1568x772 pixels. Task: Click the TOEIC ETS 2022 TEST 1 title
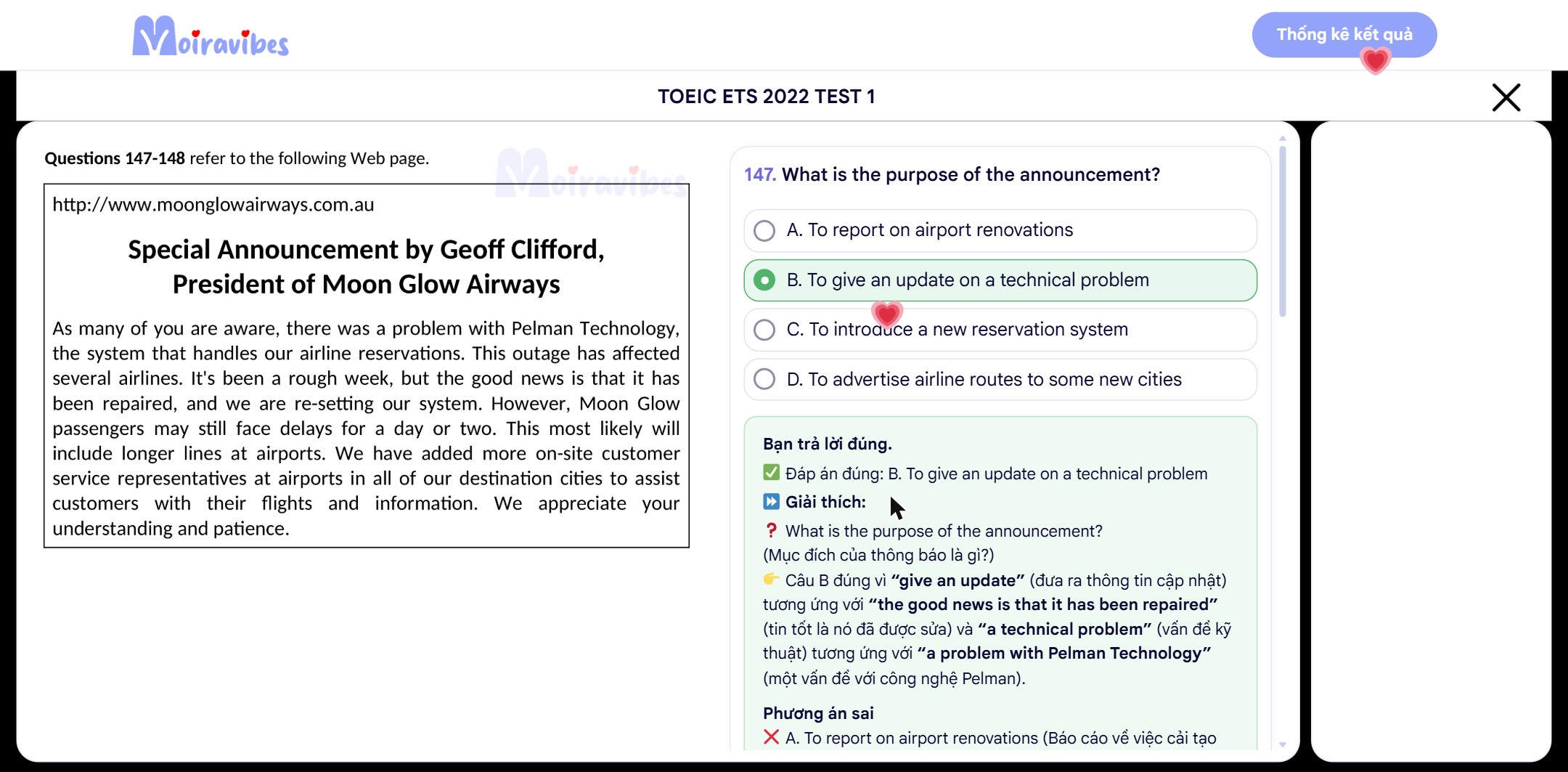tap(767, 97)
